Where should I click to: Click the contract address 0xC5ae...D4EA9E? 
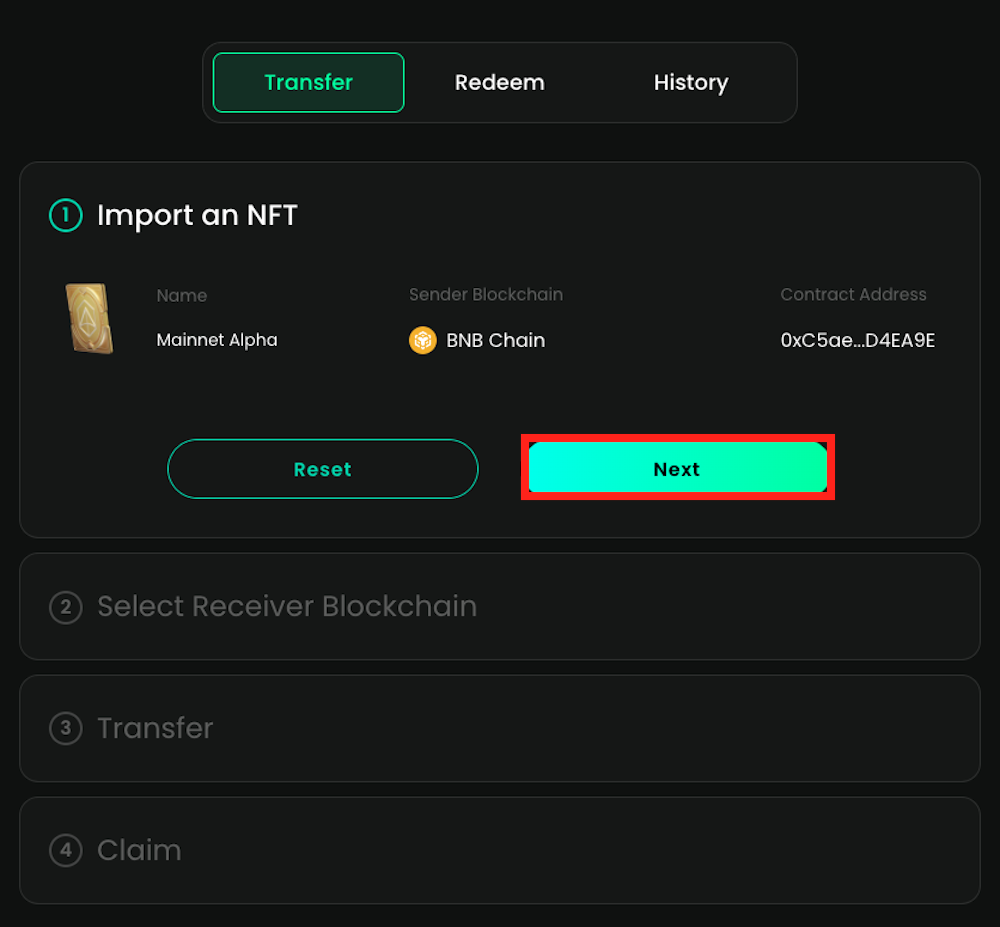coord(857,340)
